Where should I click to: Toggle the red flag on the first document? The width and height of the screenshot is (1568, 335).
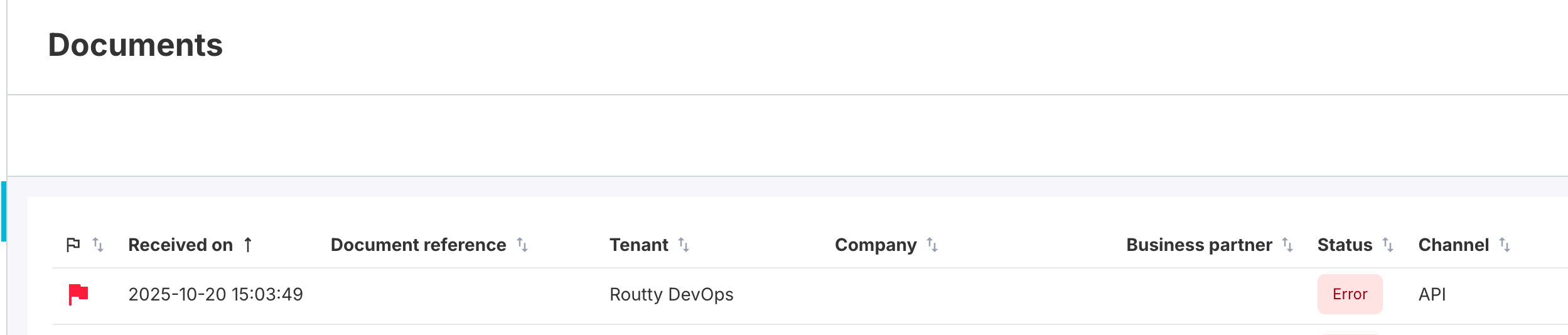[78, 294]
